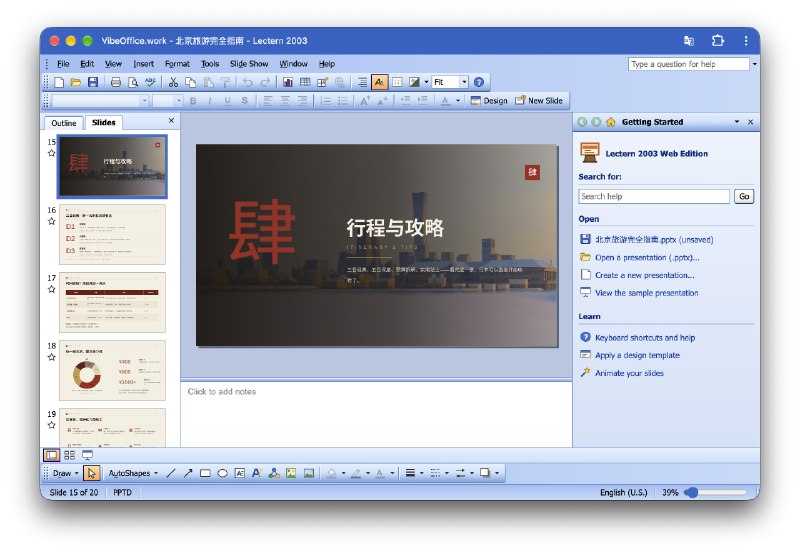Open Print Preview from the toolbar
Image resolution: width=800 pixels, height=553 pixels.
point(133,82)
